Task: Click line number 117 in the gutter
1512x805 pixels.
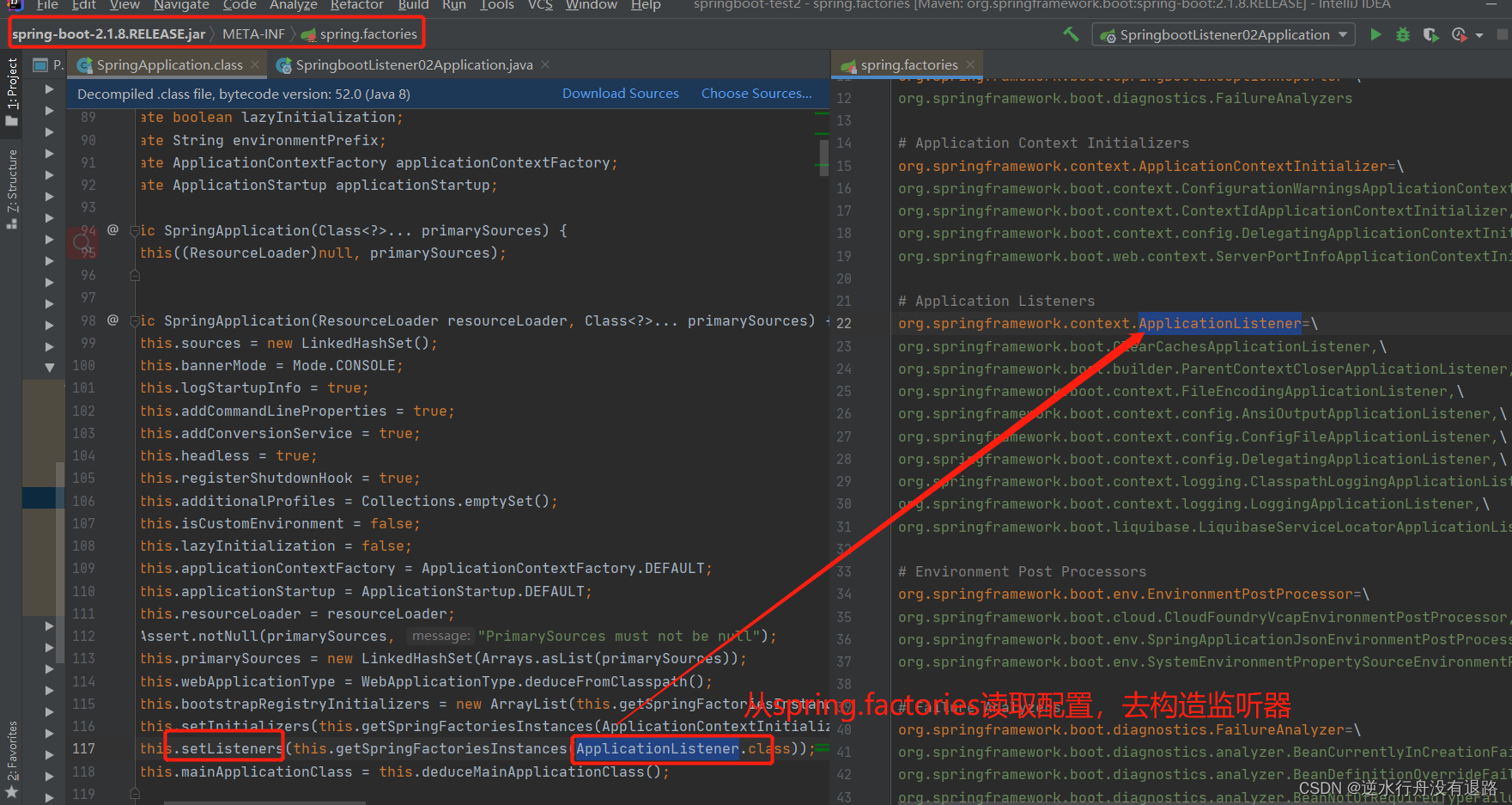Action: (x=84, y=749)
